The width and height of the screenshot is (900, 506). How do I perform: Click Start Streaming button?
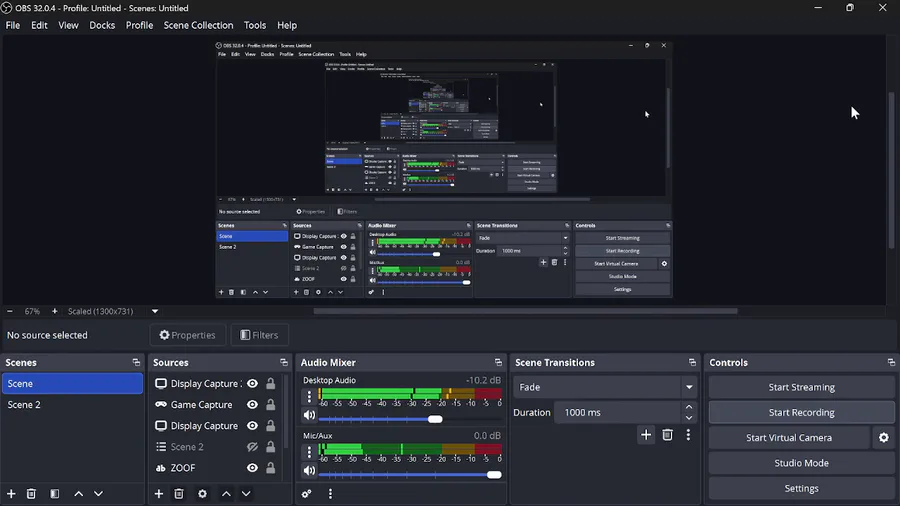coord(801,387)
